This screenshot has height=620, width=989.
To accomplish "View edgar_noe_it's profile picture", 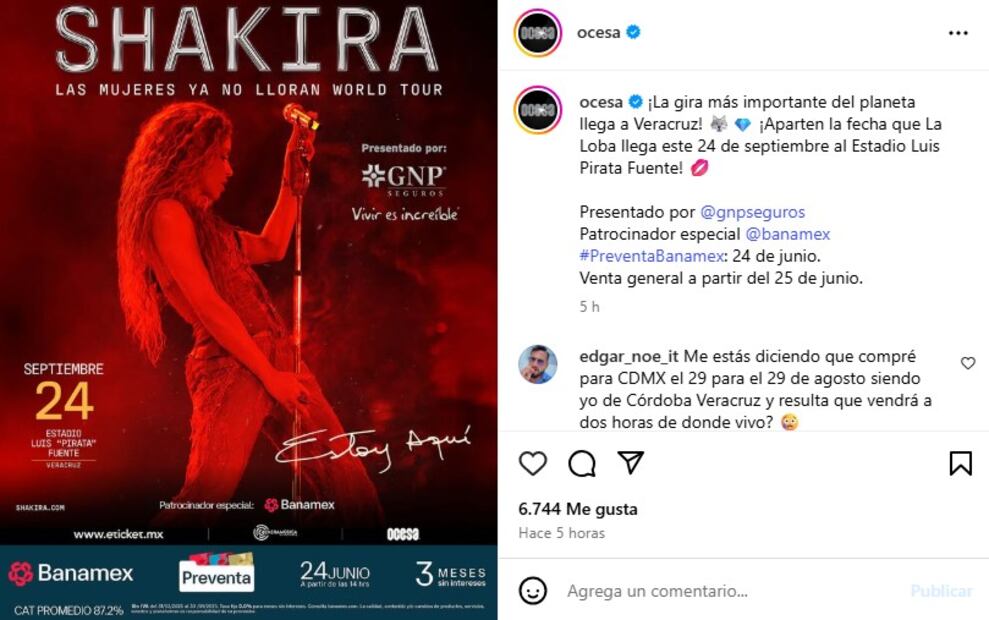I will tap(537, 364).
